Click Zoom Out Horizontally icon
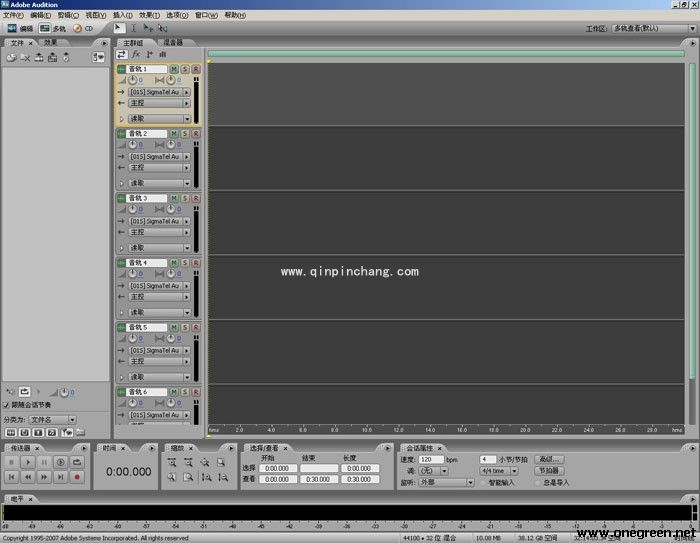 coord(188,463)
